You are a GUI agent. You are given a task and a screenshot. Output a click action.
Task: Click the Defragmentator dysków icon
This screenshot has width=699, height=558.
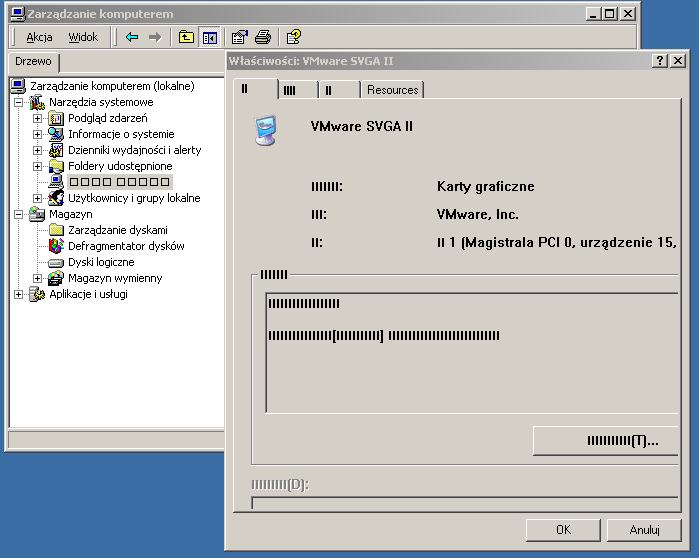tap(56, 246)
